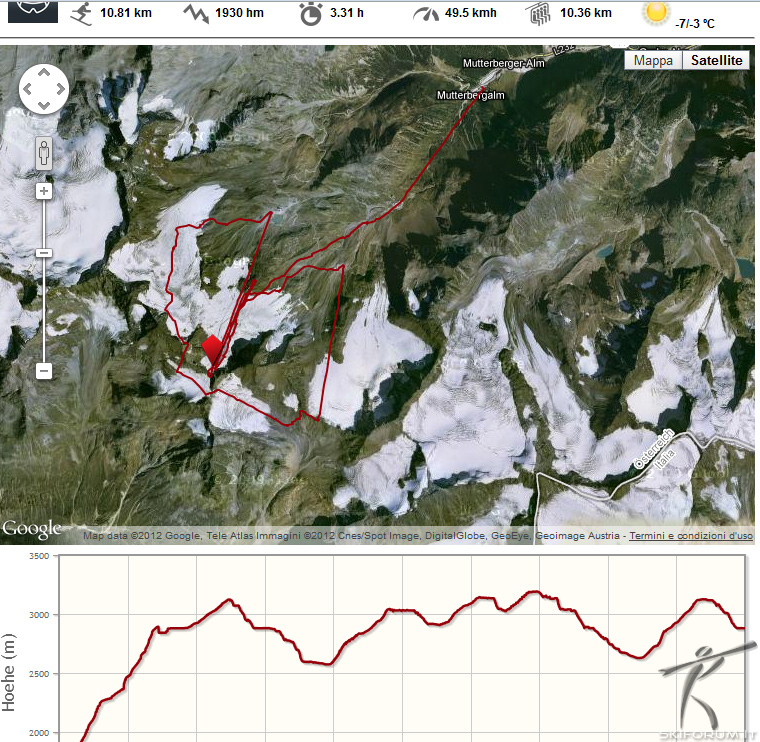Zoom in with the plus button
This screenshot has height=742, width=760.
tap(44, 190)
